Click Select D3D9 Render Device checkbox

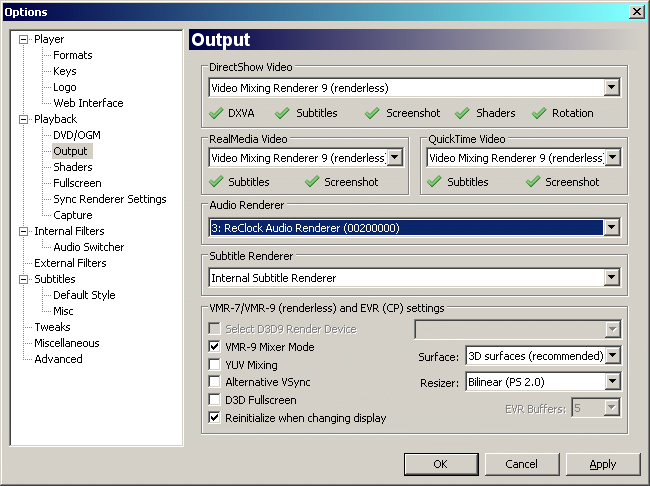tap(214, 329)
